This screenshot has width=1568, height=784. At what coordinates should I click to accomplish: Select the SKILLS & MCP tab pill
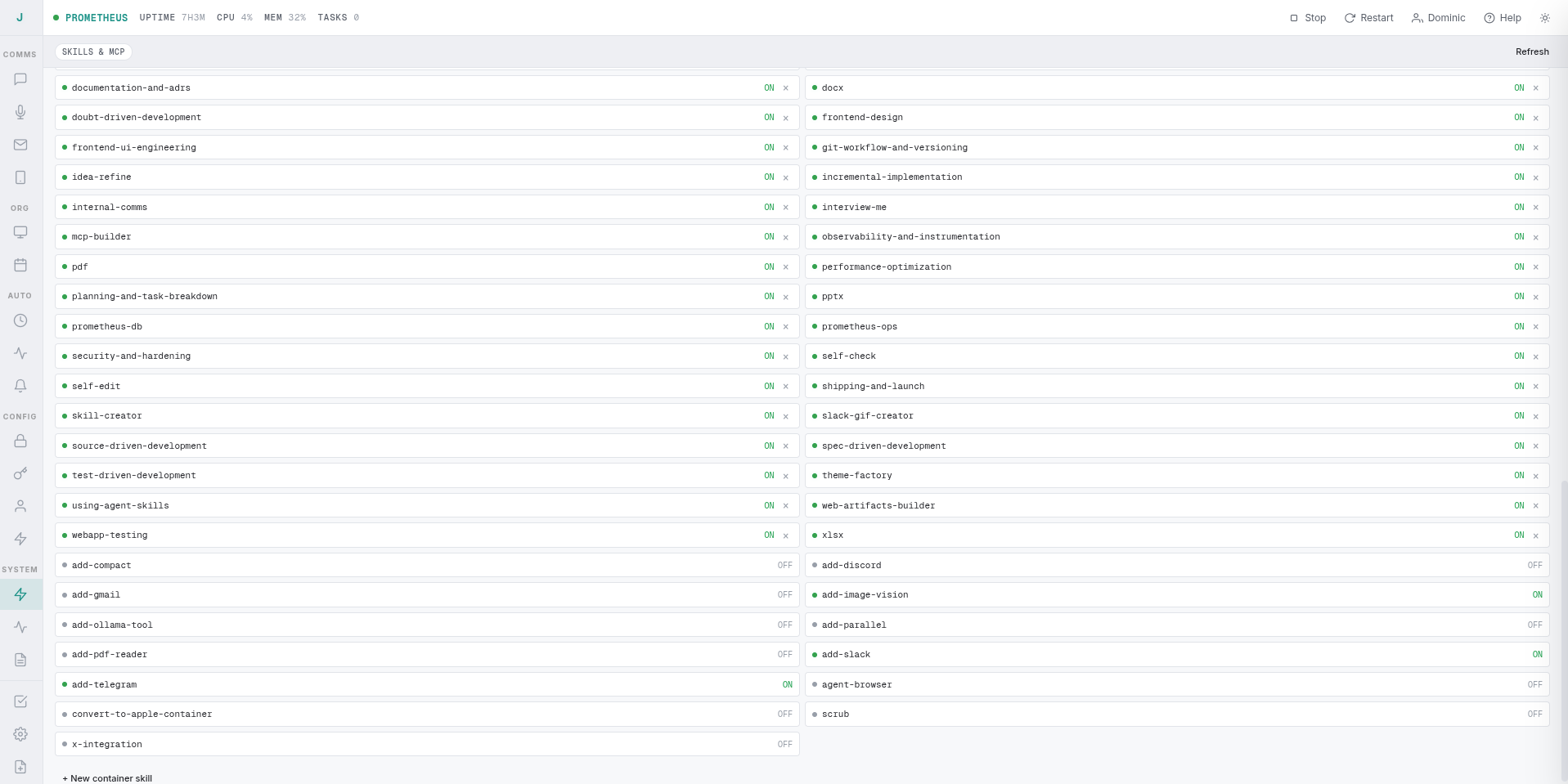point(93,52)
